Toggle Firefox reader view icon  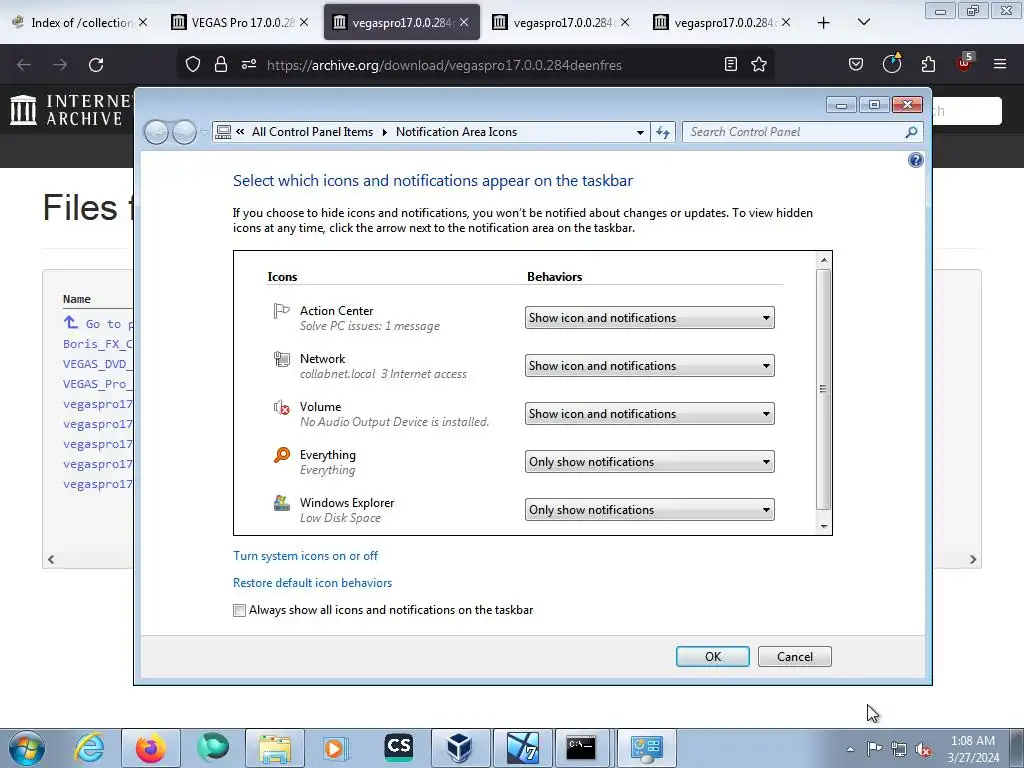[x=731, y=64]
